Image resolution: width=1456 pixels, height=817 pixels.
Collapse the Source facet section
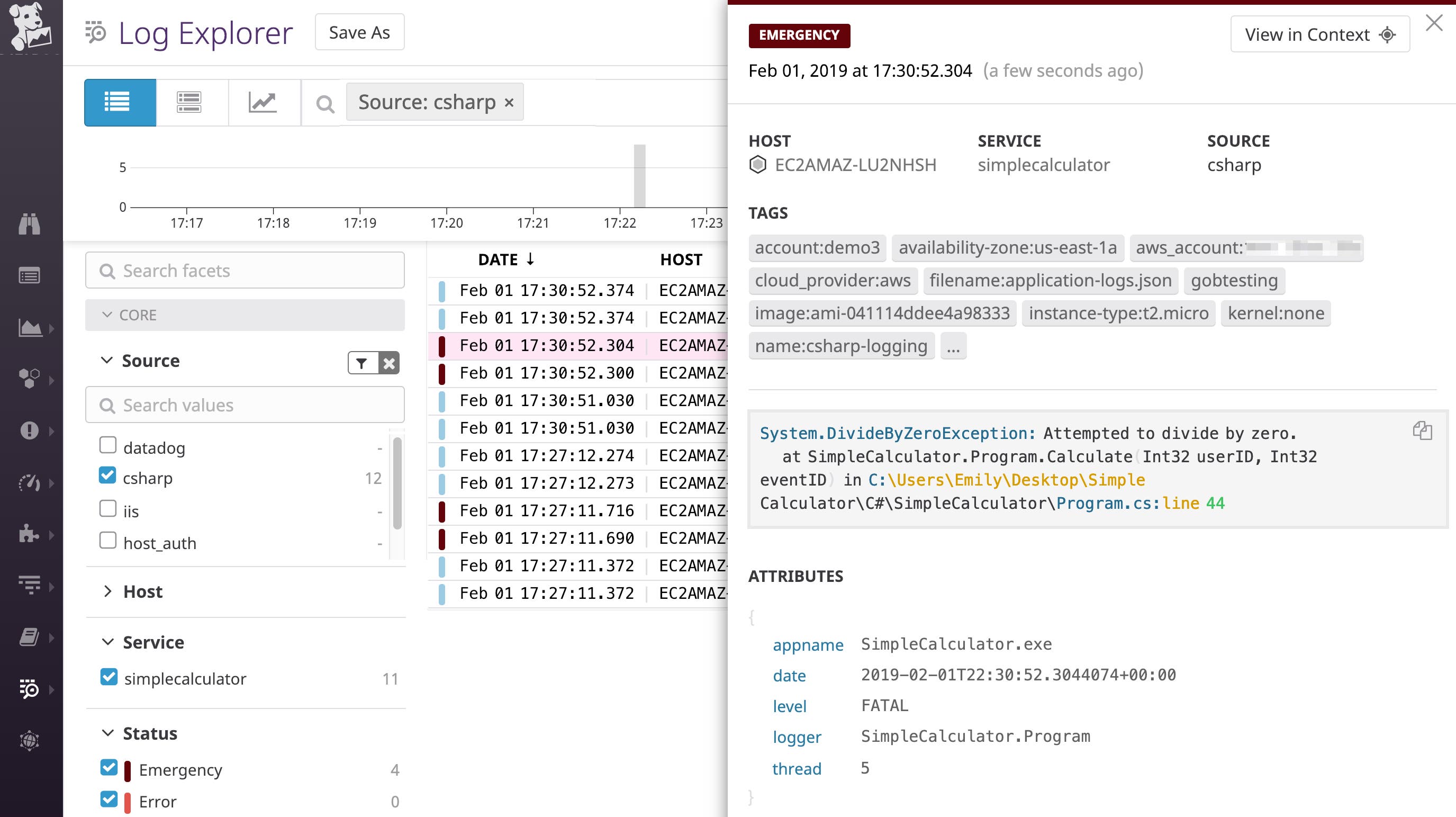point(106,360)
